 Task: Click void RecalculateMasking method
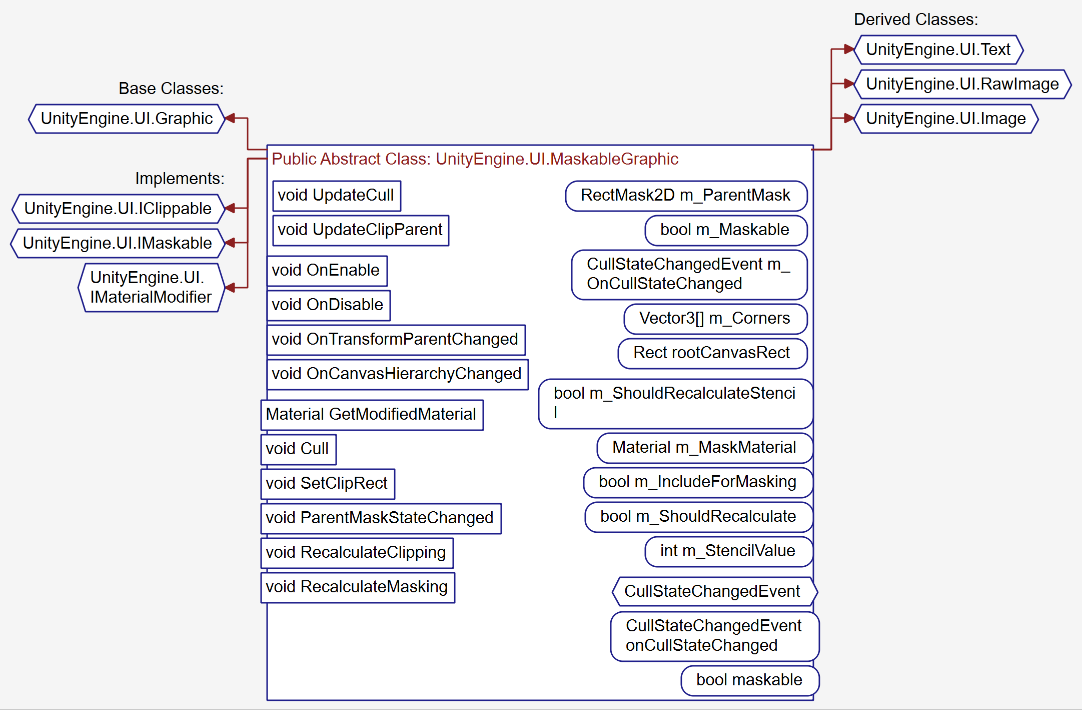pos(357,587)
